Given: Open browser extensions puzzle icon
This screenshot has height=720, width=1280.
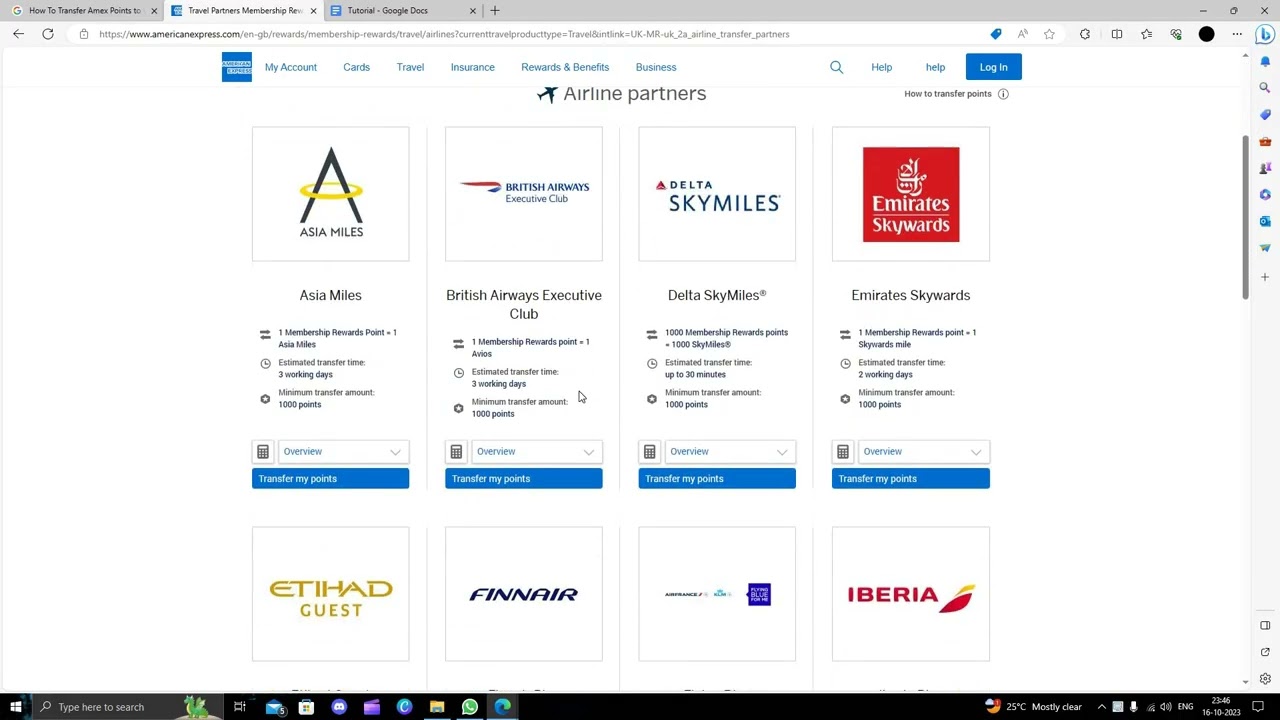Looking at the screenshot, I should pyautogui.click(x=1085, y=34).
